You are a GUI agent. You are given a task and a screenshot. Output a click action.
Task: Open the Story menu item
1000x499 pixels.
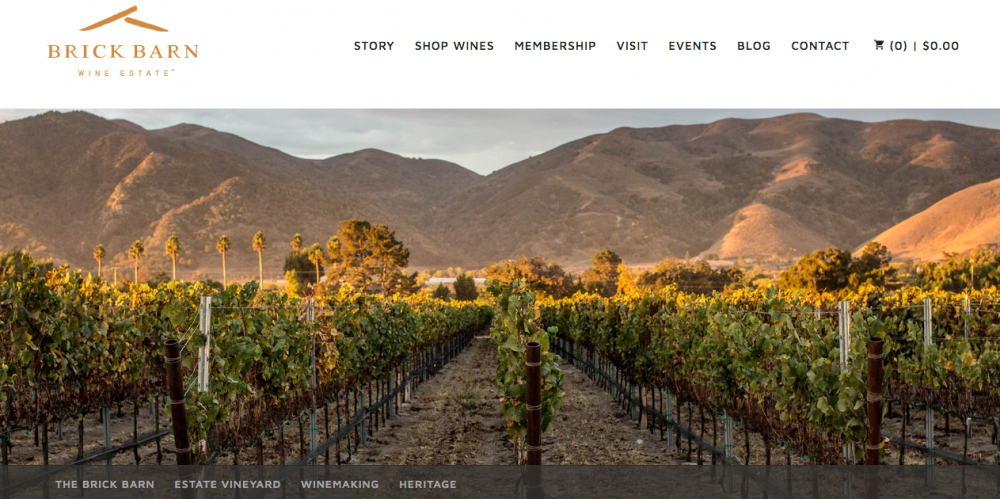[374, 46]
